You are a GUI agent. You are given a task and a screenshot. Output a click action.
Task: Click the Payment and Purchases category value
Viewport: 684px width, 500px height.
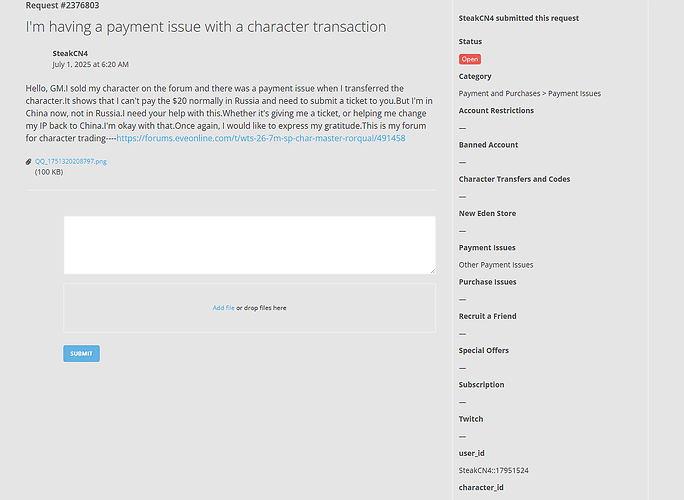pyautogui.click(x=530, y=93)
